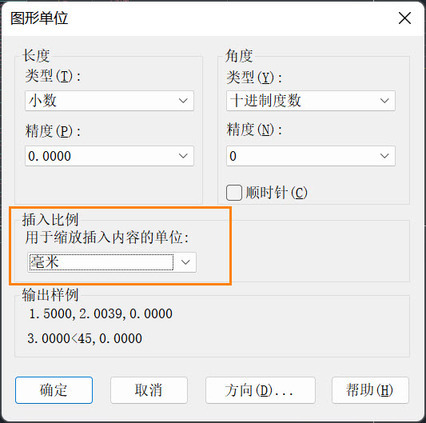This screenshot has width=426, height=423.
Task: Click the 精度(N): label
Action: pyautogui.click(x=254, y=129)
